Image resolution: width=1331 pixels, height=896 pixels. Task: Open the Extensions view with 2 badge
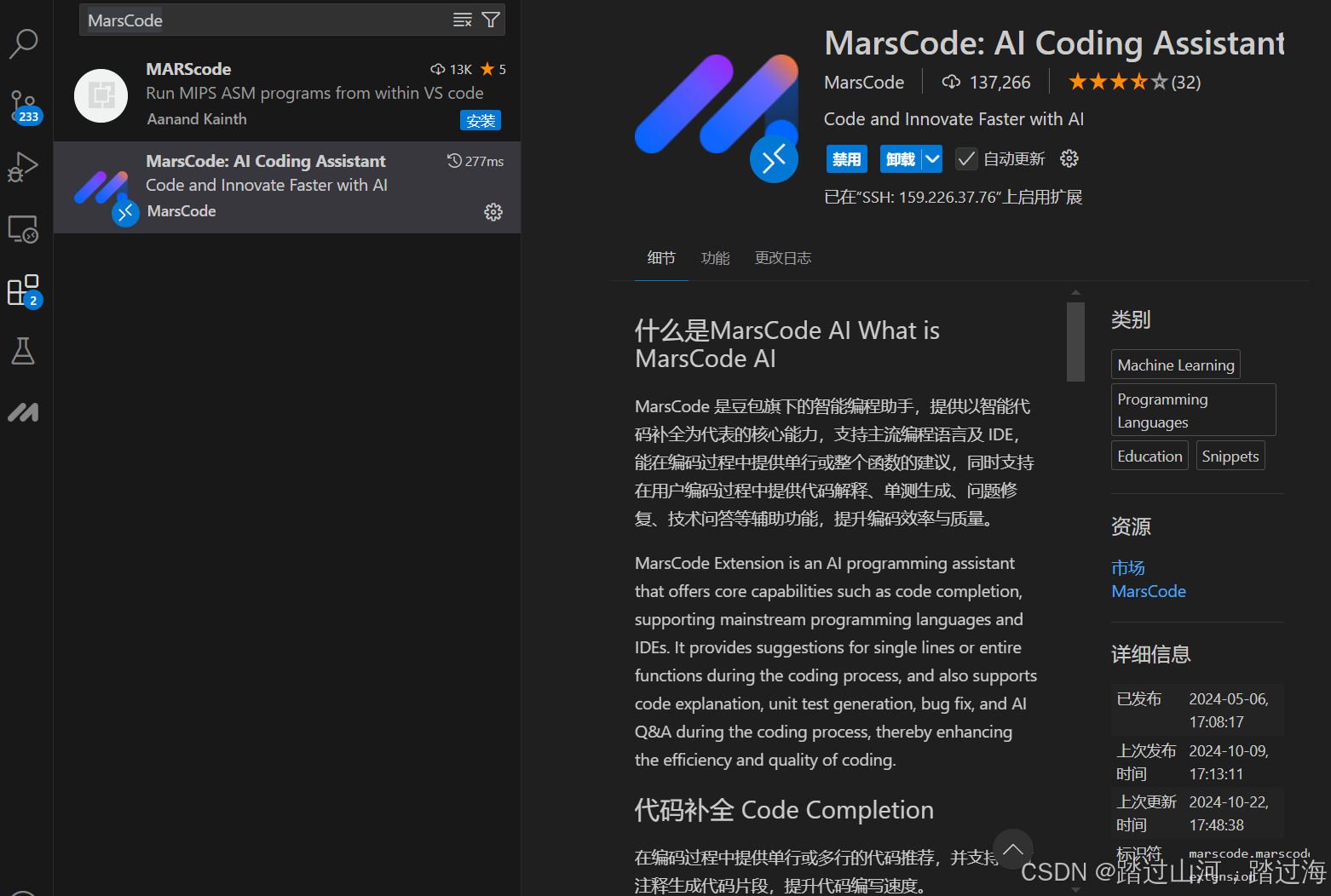pos(24,290)
